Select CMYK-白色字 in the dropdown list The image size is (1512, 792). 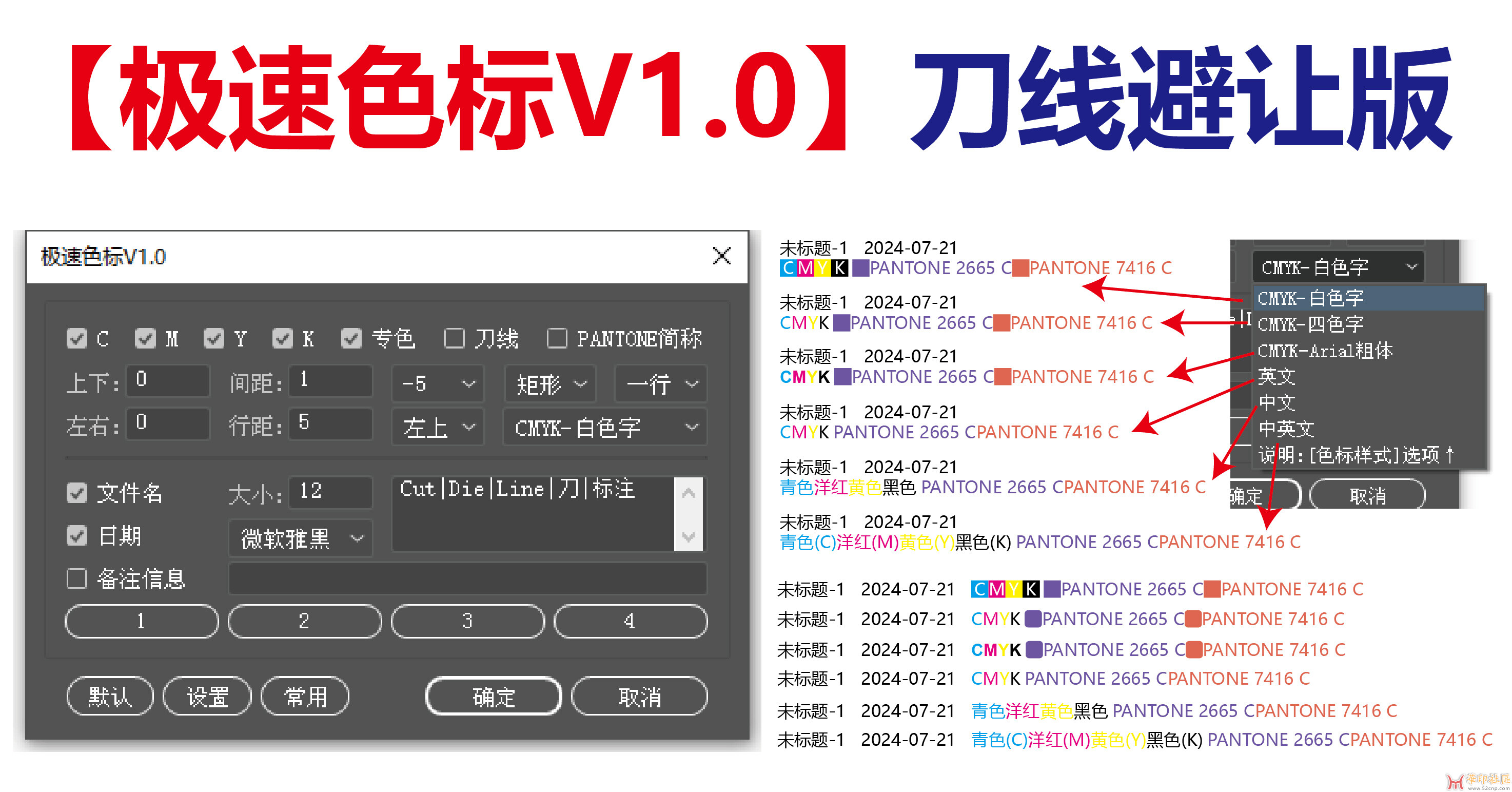(1368, 298)
